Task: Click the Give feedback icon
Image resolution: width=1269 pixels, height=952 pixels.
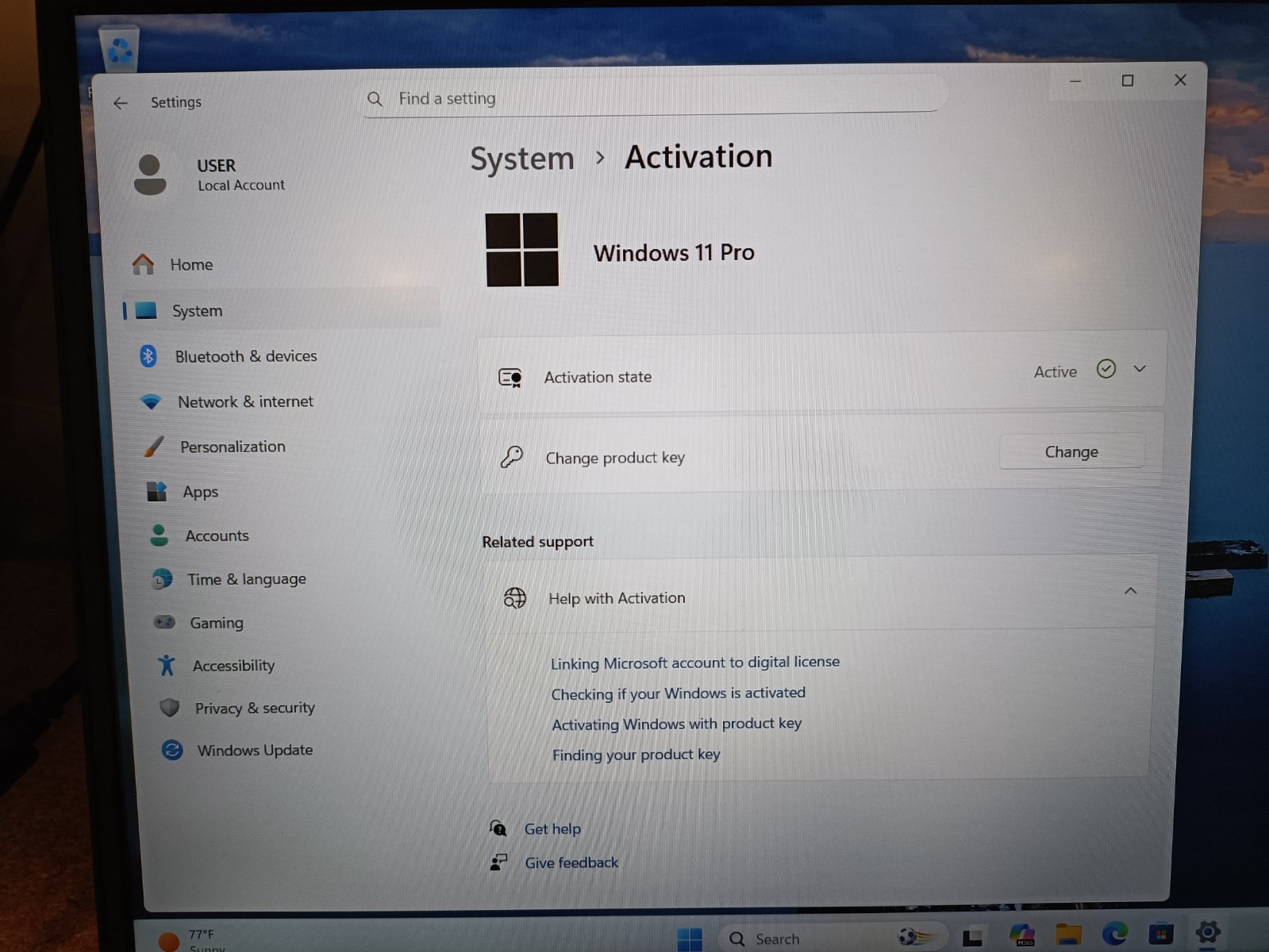Action: click(x=498, y=862)
